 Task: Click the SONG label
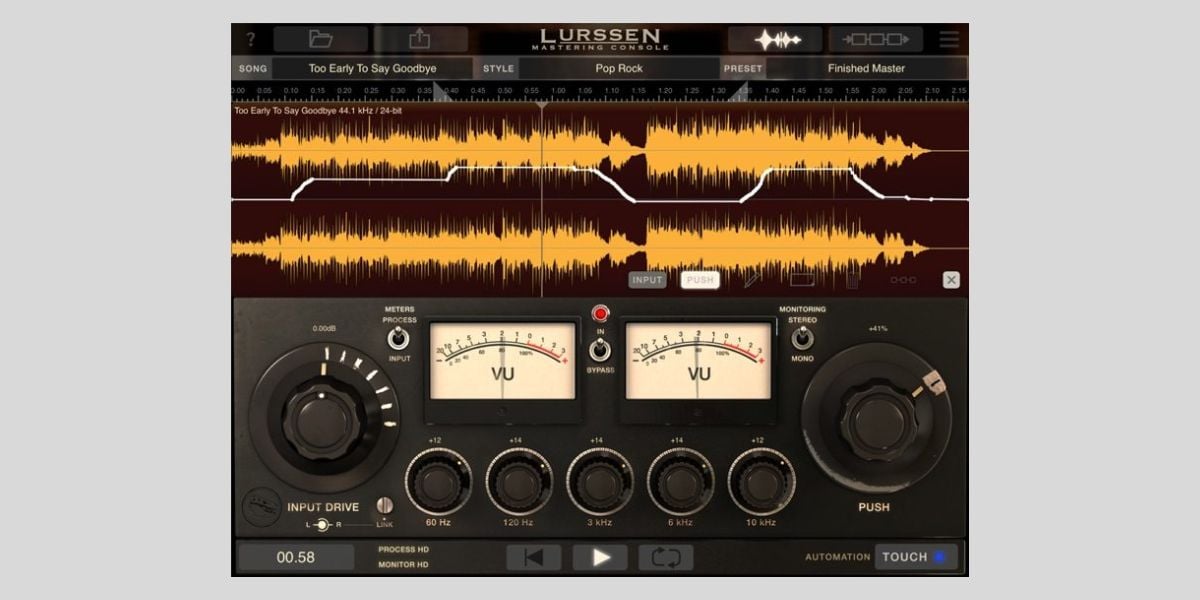[253, 69]
